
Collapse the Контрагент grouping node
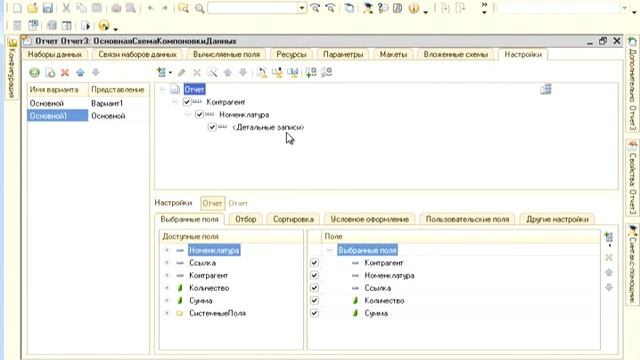(x=175, y=102)
